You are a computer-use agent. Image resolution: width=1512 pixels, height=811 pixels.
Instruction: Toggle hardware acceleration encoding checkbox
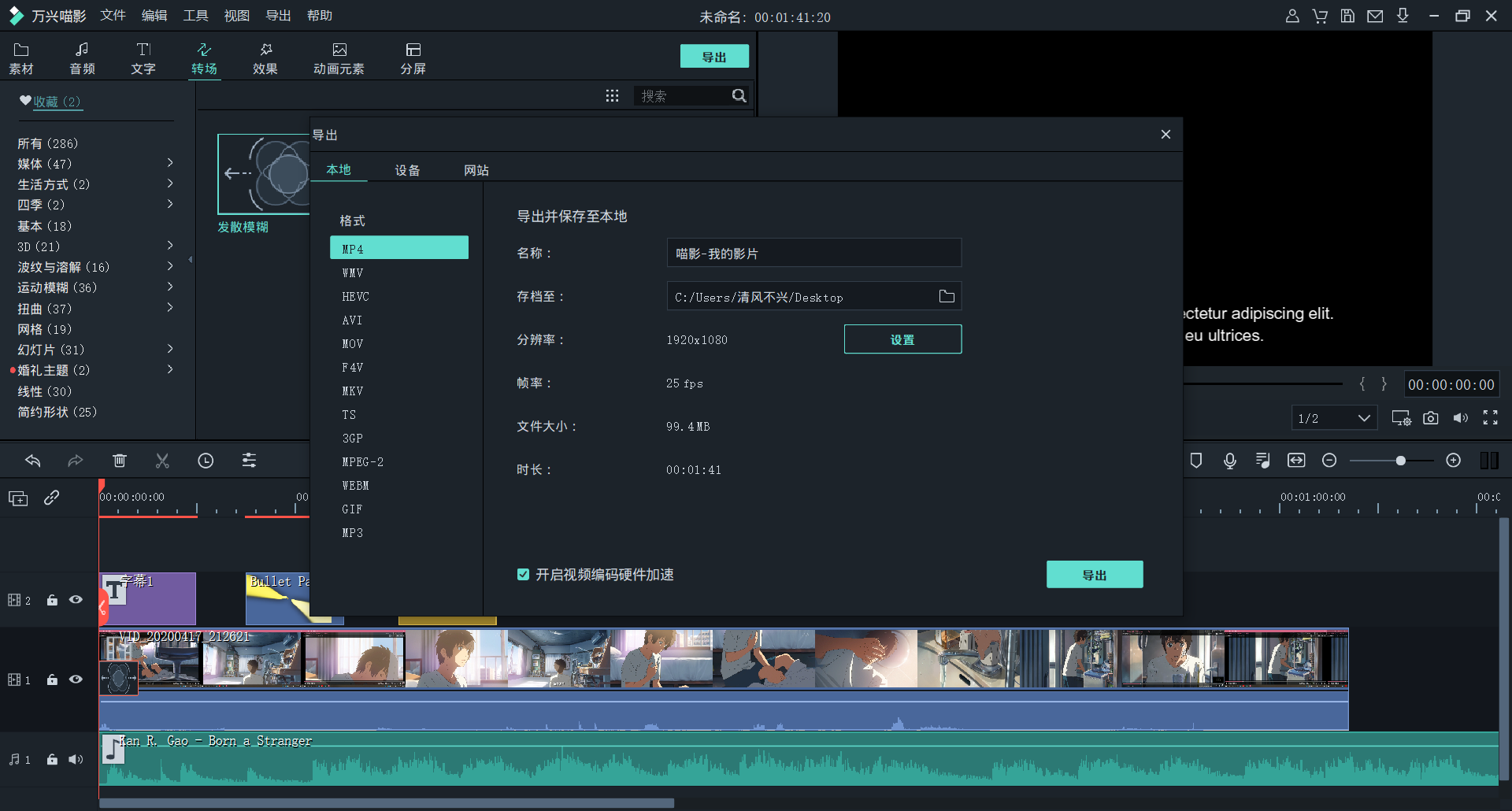click(x=523, y=575)
